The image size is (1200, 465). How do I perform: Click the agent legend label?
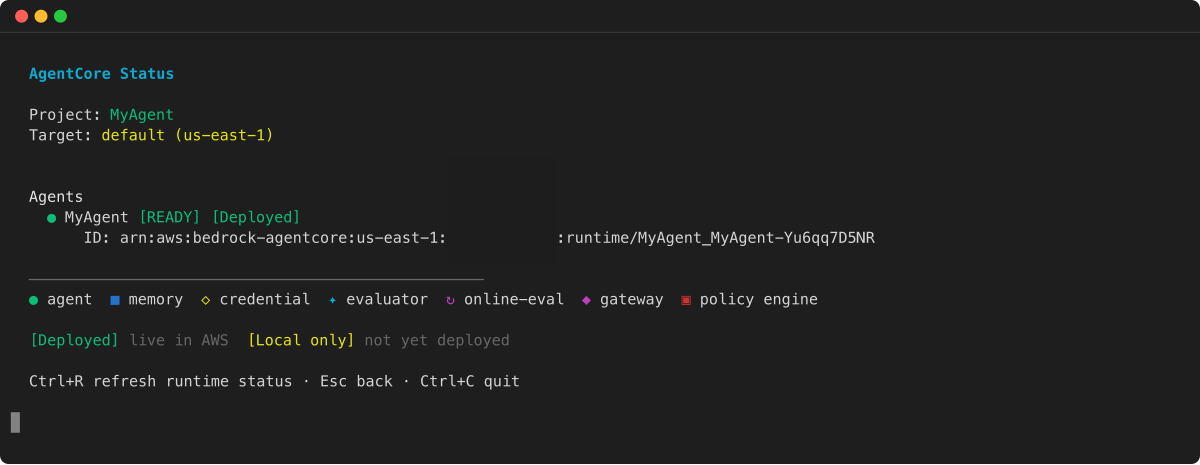70,300
